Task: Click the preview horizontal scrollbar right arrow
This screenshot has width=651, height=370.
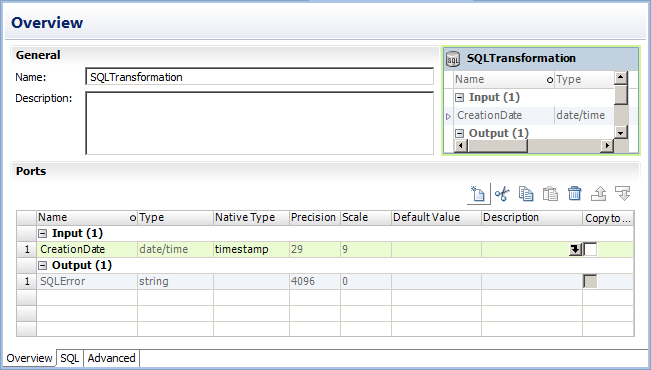Action: (x=607, y=146)
